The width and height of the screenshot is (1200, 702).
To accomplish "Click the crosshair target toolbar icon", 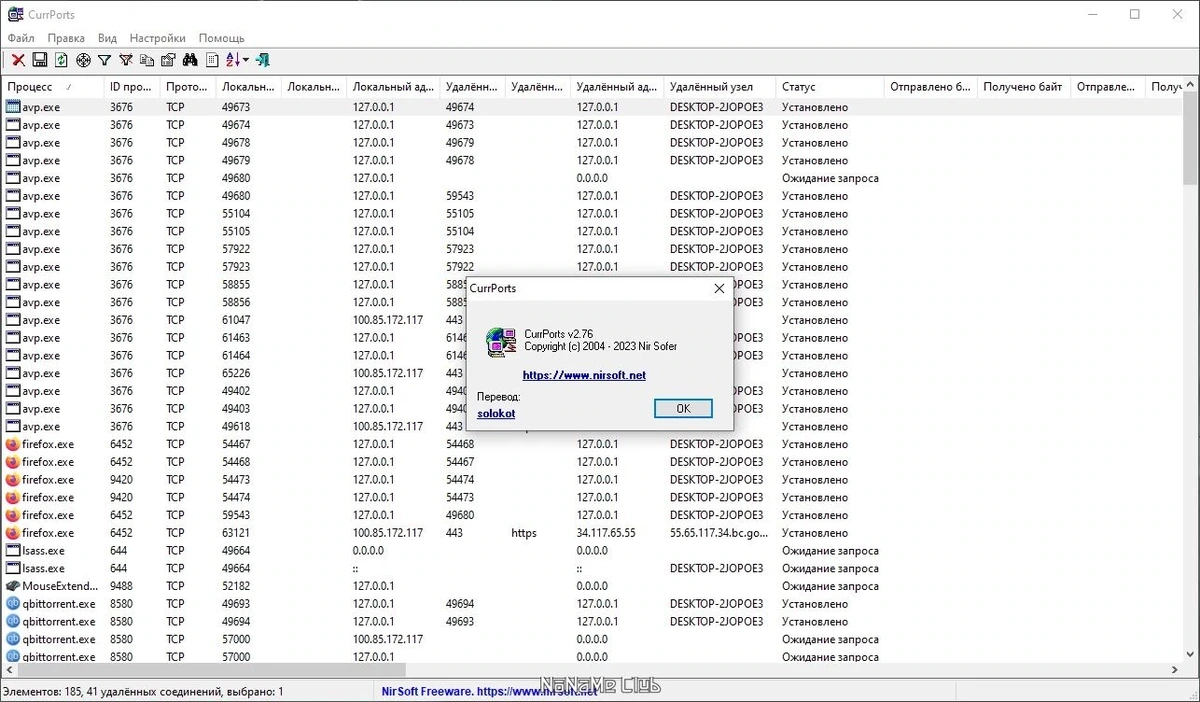I will tap(83, 60).
